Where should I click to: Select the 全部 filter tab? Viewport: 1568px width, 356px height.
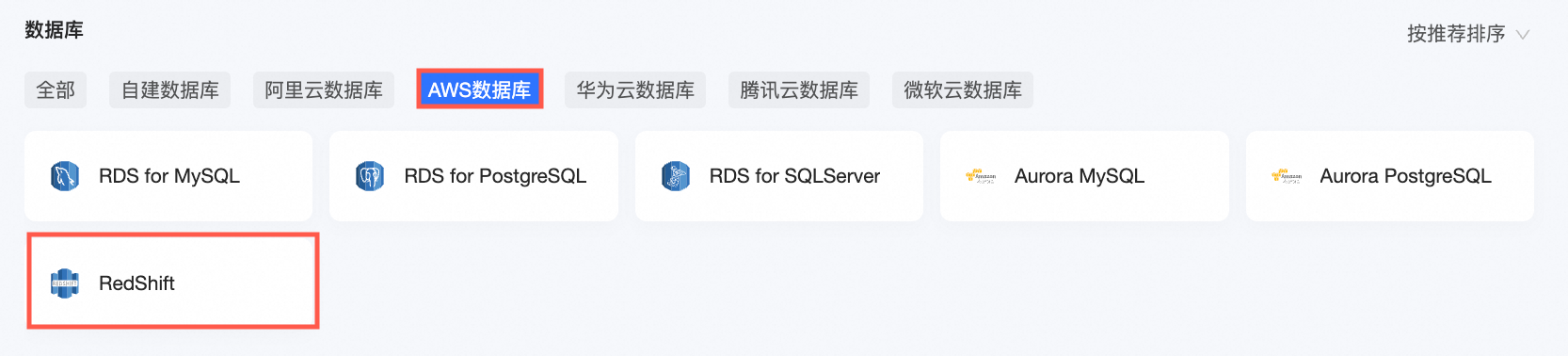(x=56, y=90)
